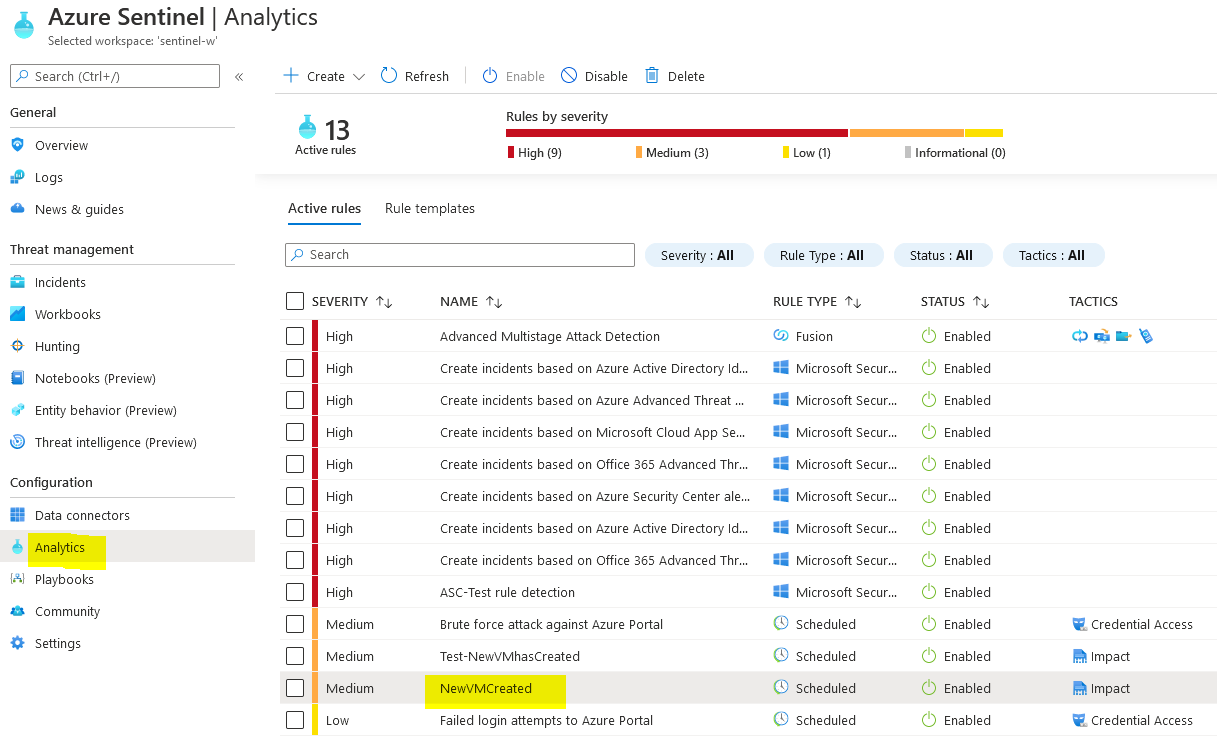Sort by the RULE TYPE column arrows

[853, 301]
